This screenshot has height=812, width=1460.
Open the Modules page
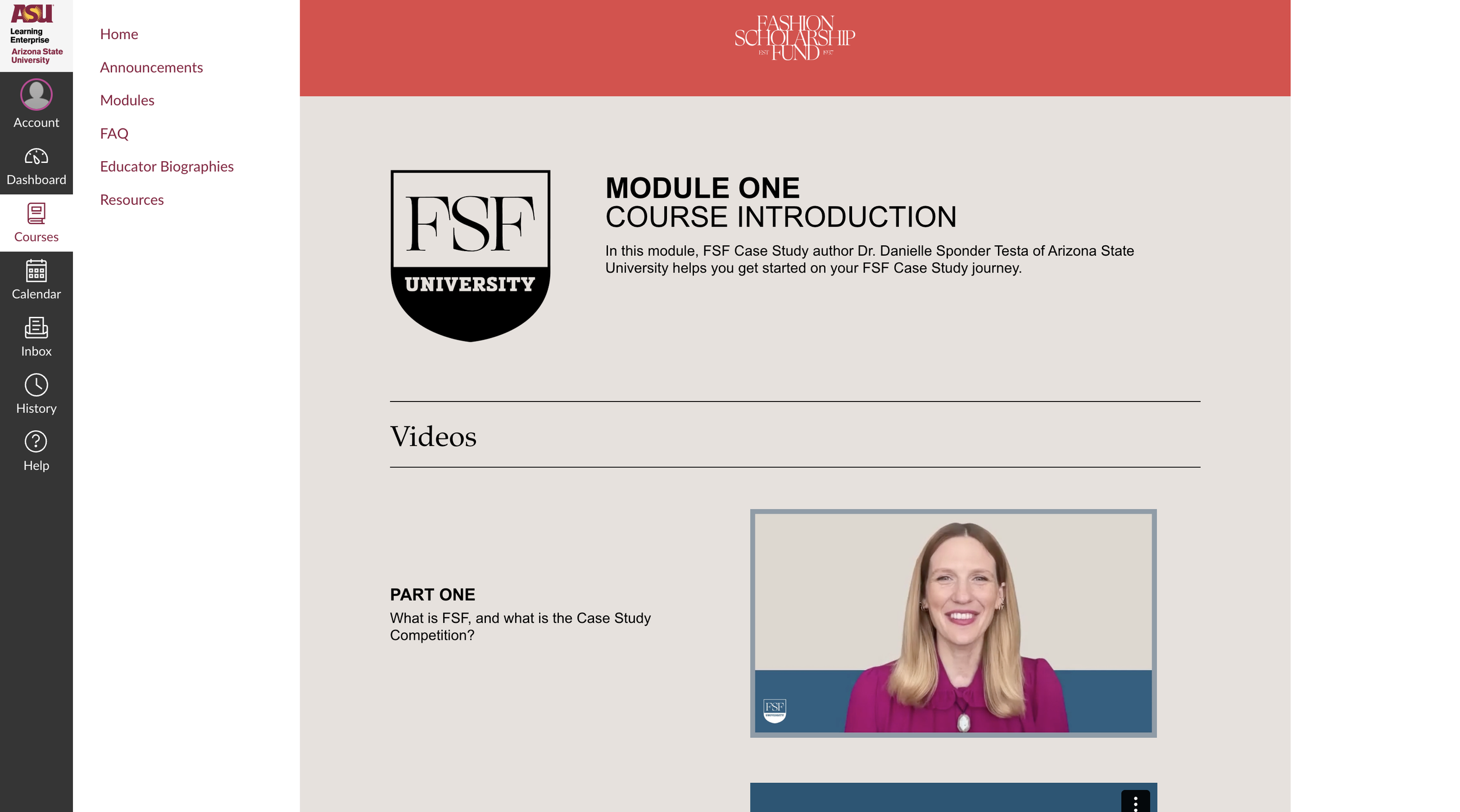127,100
